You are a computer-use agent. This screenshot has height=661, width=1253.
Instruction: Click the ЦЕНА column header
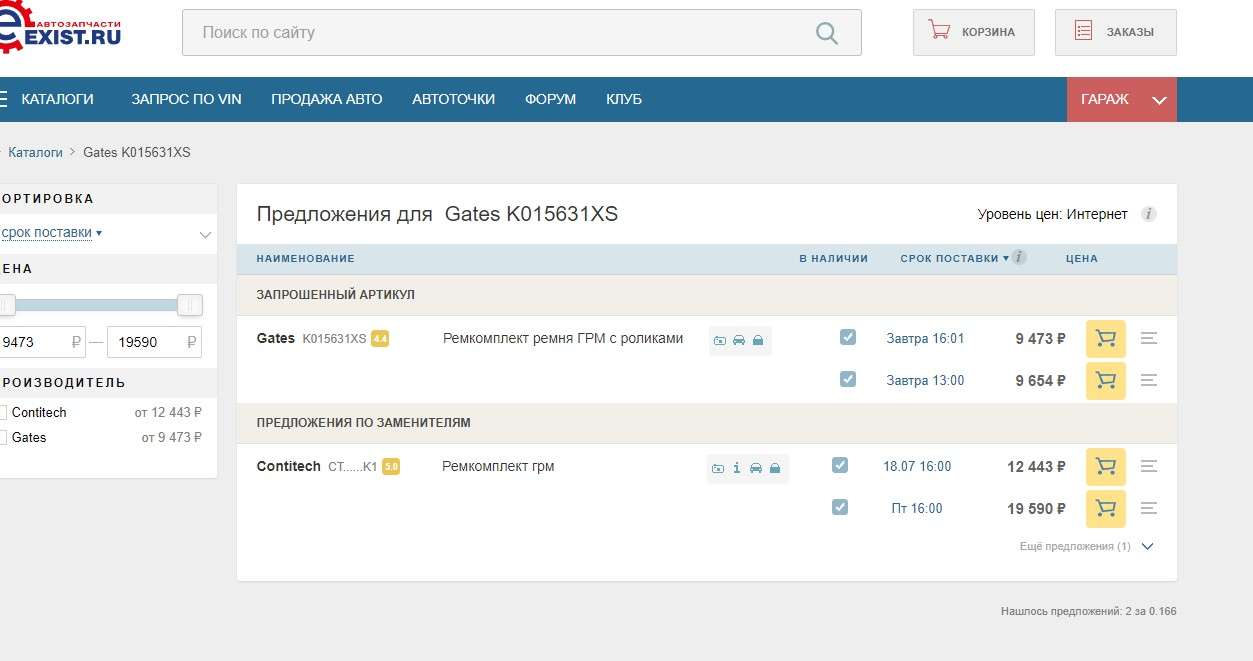(1082, 258)
